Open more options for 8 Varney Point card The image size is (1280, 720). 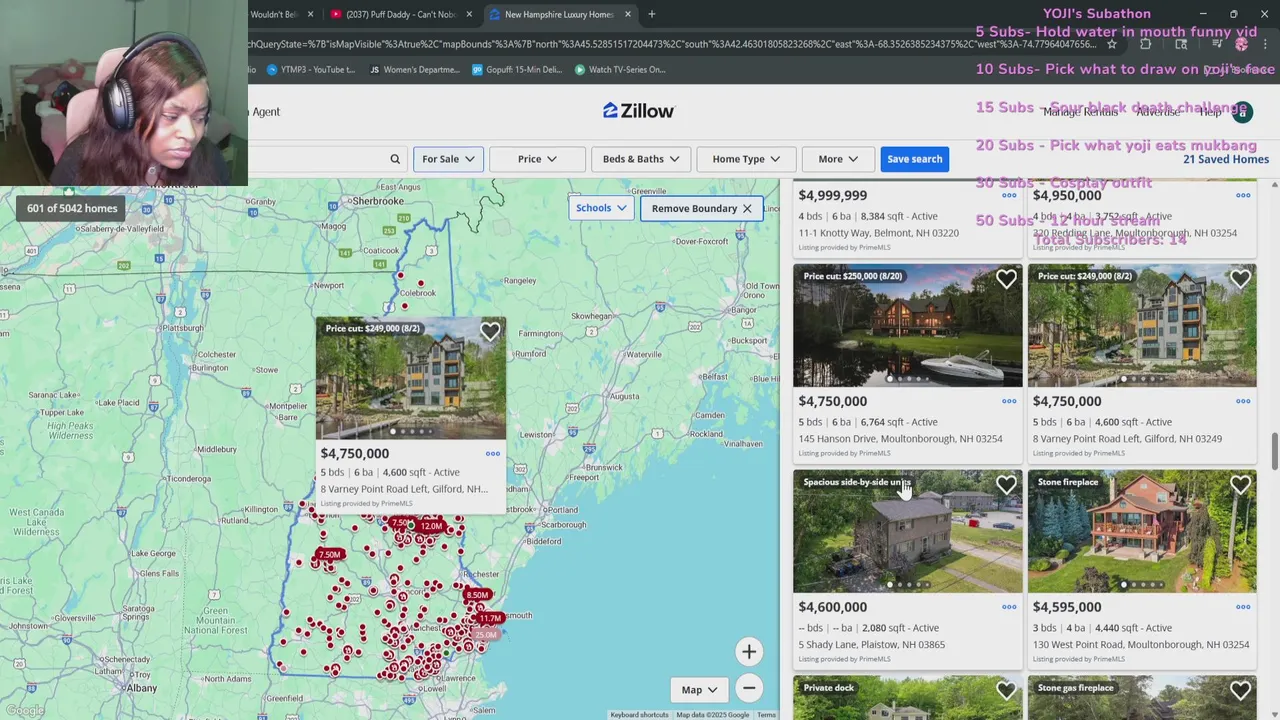1243,401
